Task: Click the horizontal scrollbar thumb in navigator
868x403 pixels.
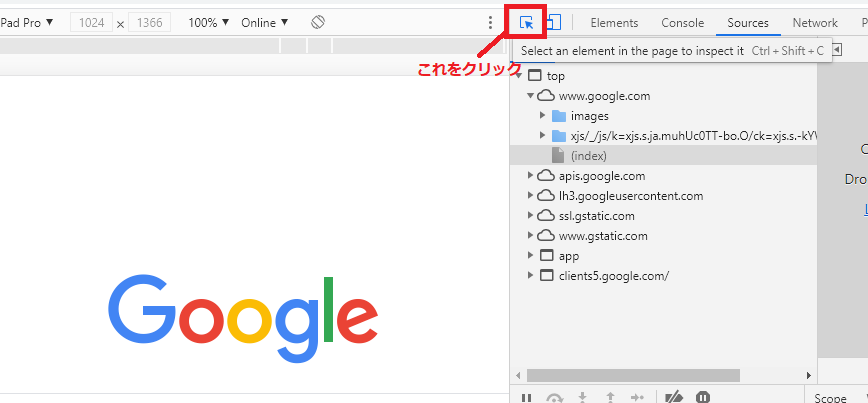Action: coord(633,375)
